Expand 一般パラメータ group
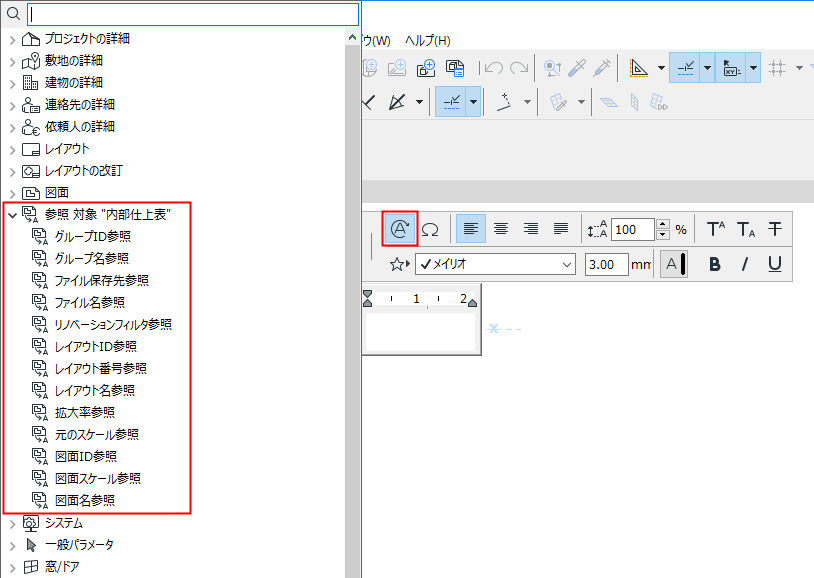 coord(13,546)
